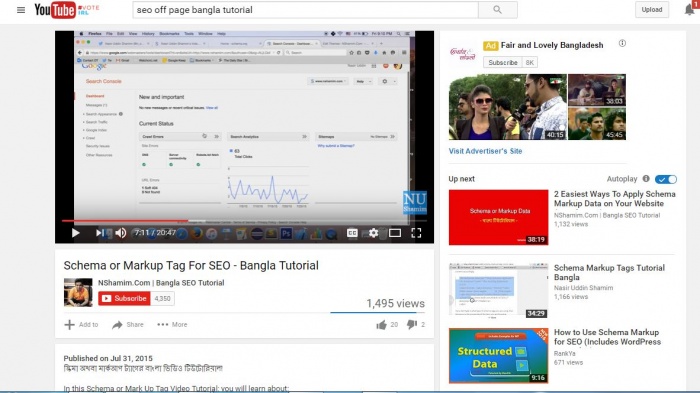Click the 8K subscriber count

529,63
